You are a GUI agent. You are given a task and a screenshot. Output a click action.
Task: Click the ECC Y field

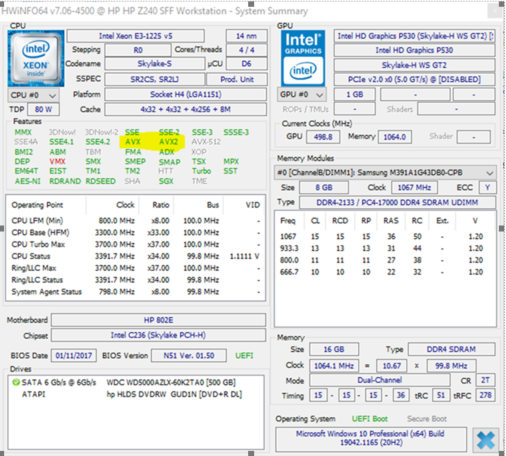pyautogui.click(x=488, y=188)
